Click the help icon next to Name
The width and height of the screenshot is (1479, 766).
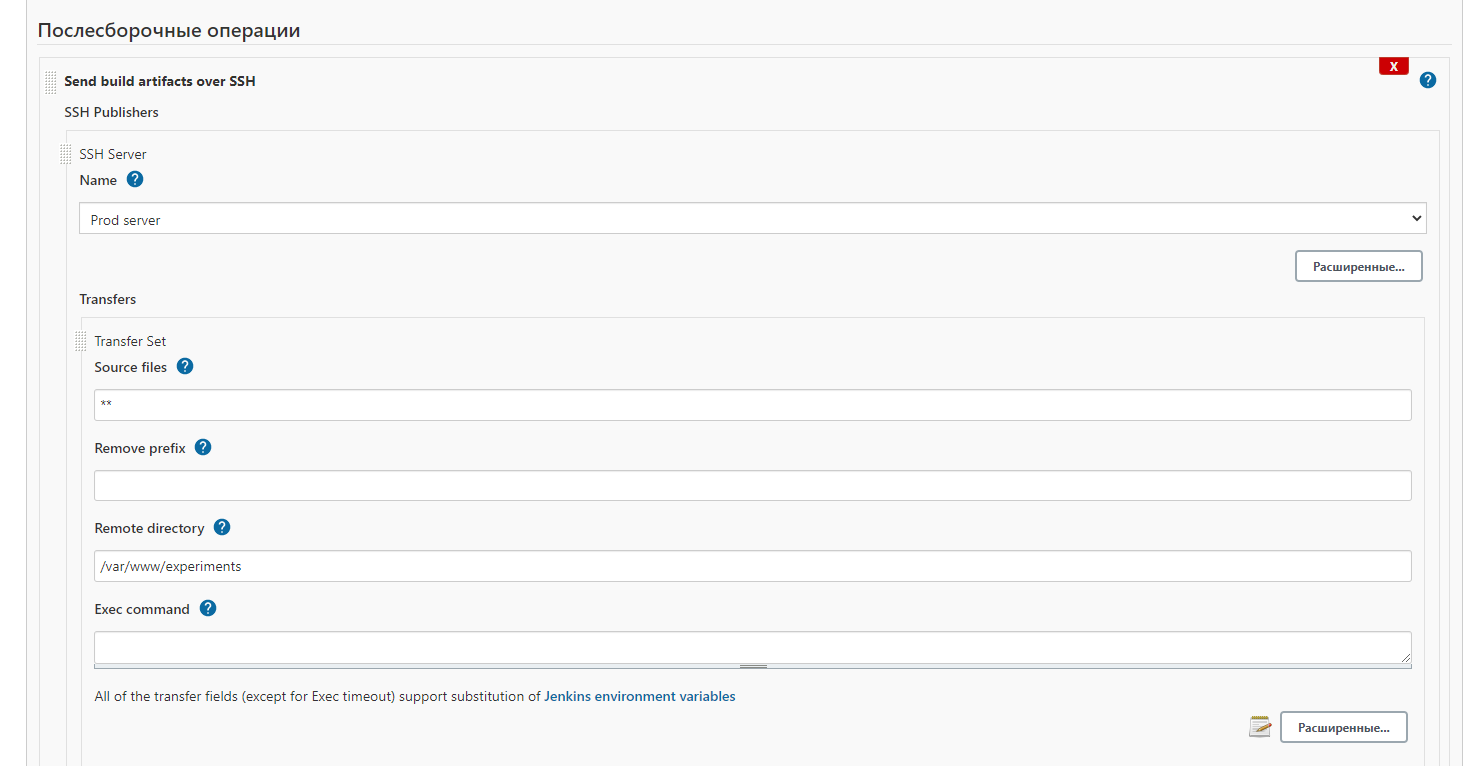135,180
